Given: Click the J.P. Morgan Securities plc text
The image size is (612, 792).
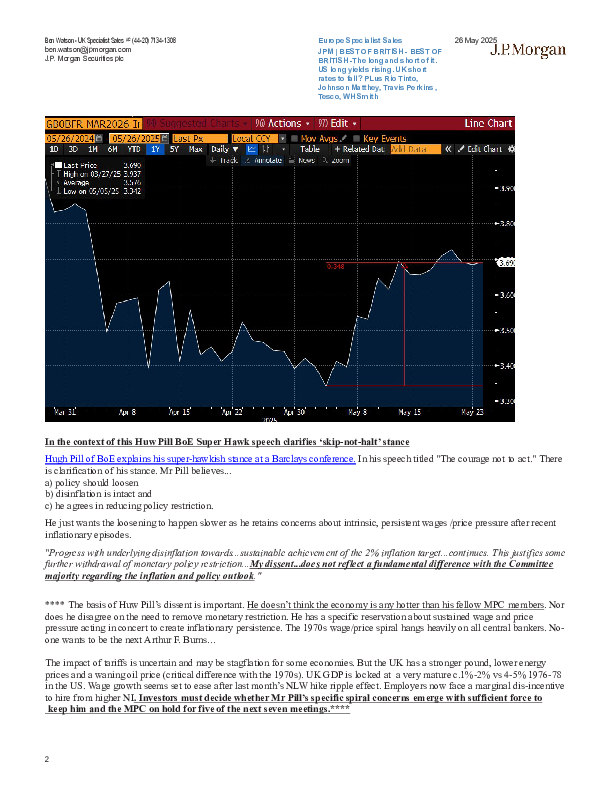Looking at the screenshot, I should tap(84, 59).
